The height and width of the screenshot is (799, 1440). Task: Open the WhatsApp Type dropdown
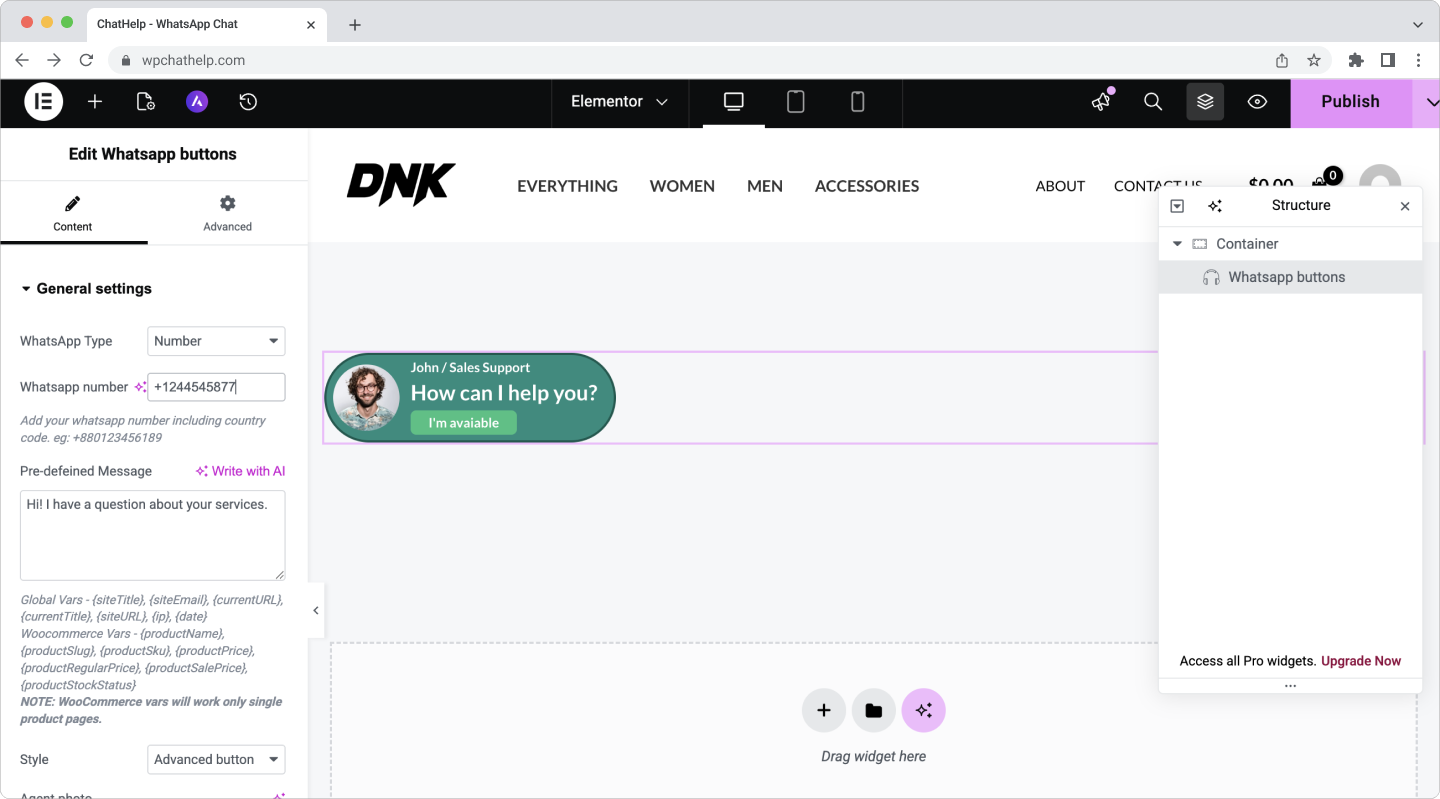[216, 341]
